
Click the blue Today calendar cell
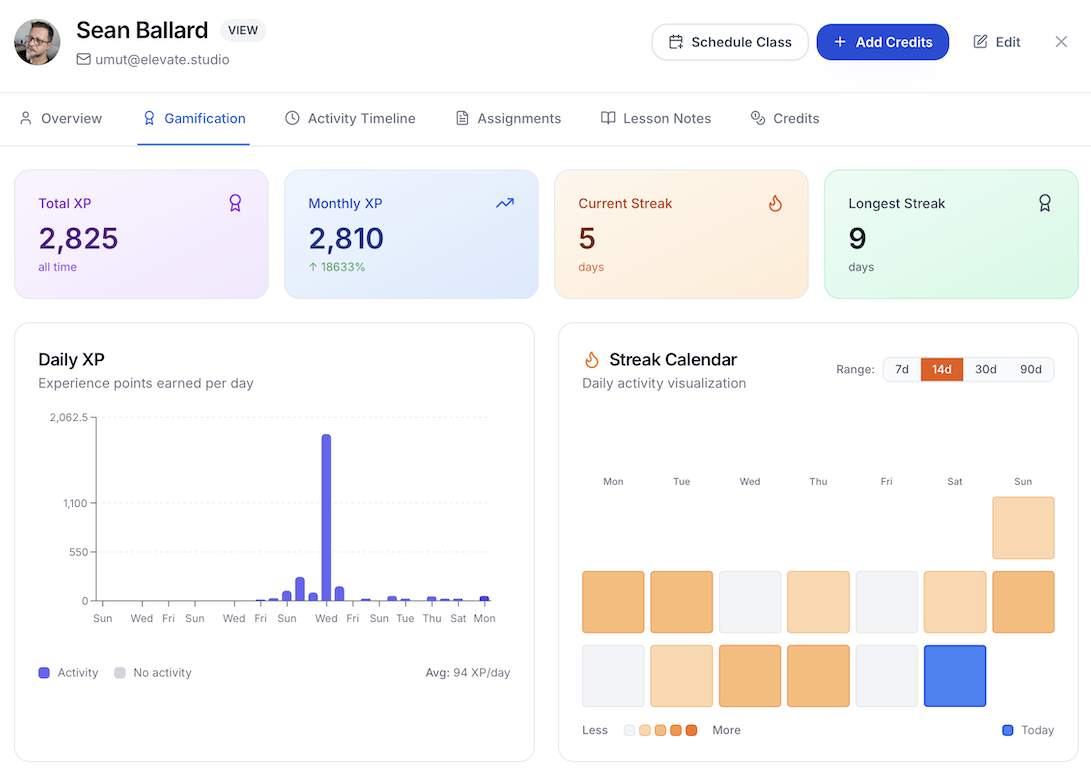tap(954, 676)
